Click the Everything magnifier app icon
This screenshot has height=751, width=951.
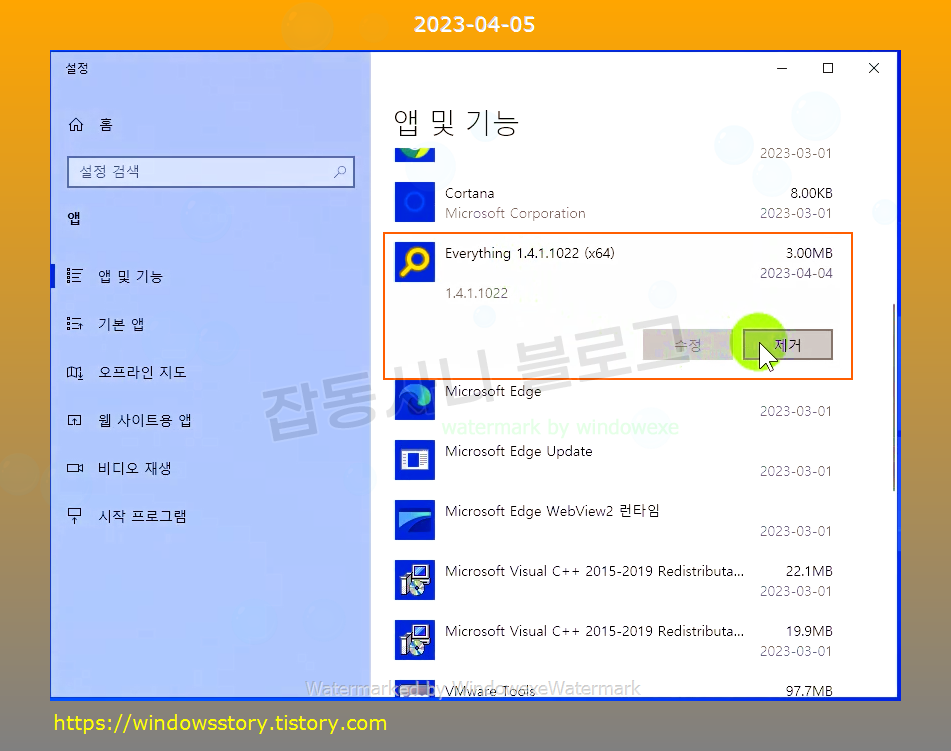[415, 262]
